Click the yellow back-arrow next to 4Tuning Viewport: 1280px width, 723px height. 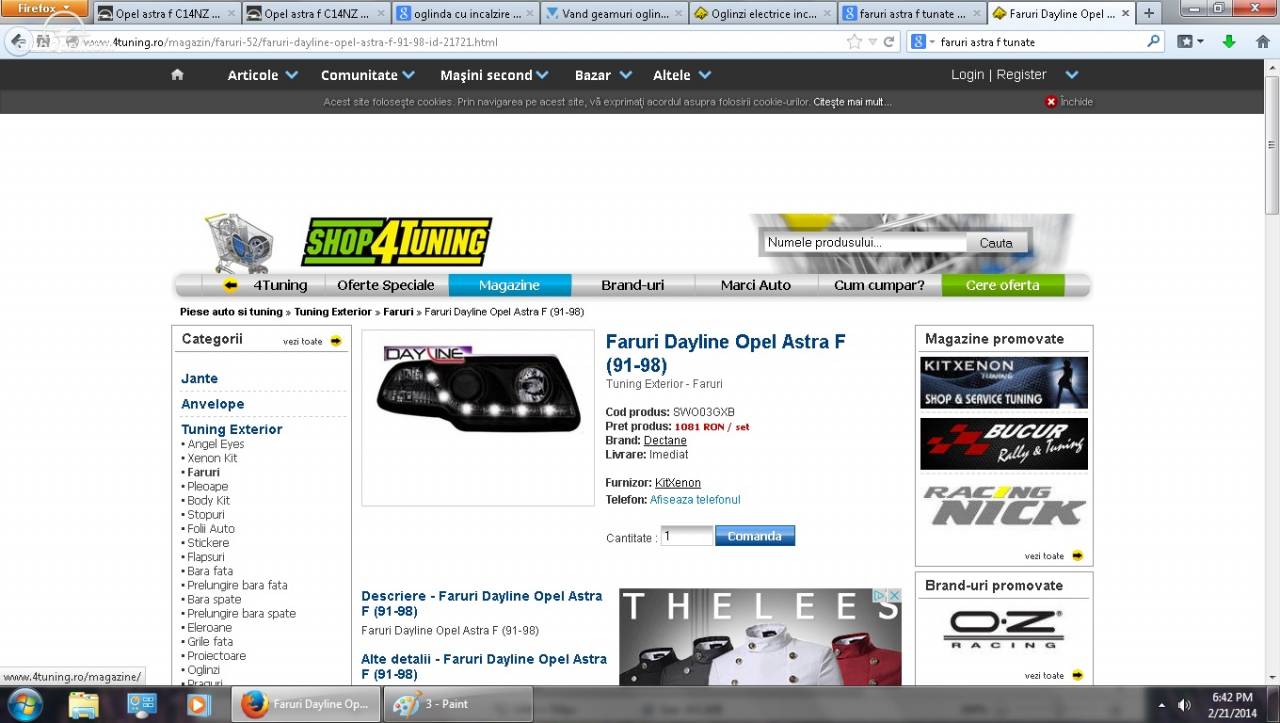click(x=231, y=285)
